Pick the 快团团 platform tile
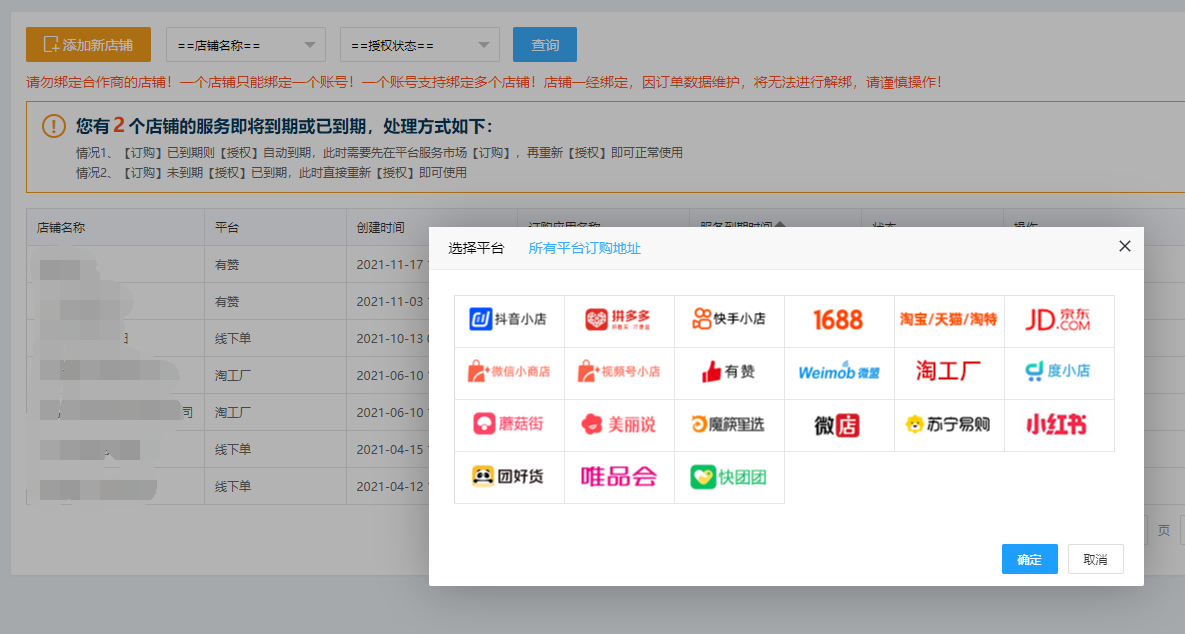Screen dimensions: 1185x634 point(729,477)
